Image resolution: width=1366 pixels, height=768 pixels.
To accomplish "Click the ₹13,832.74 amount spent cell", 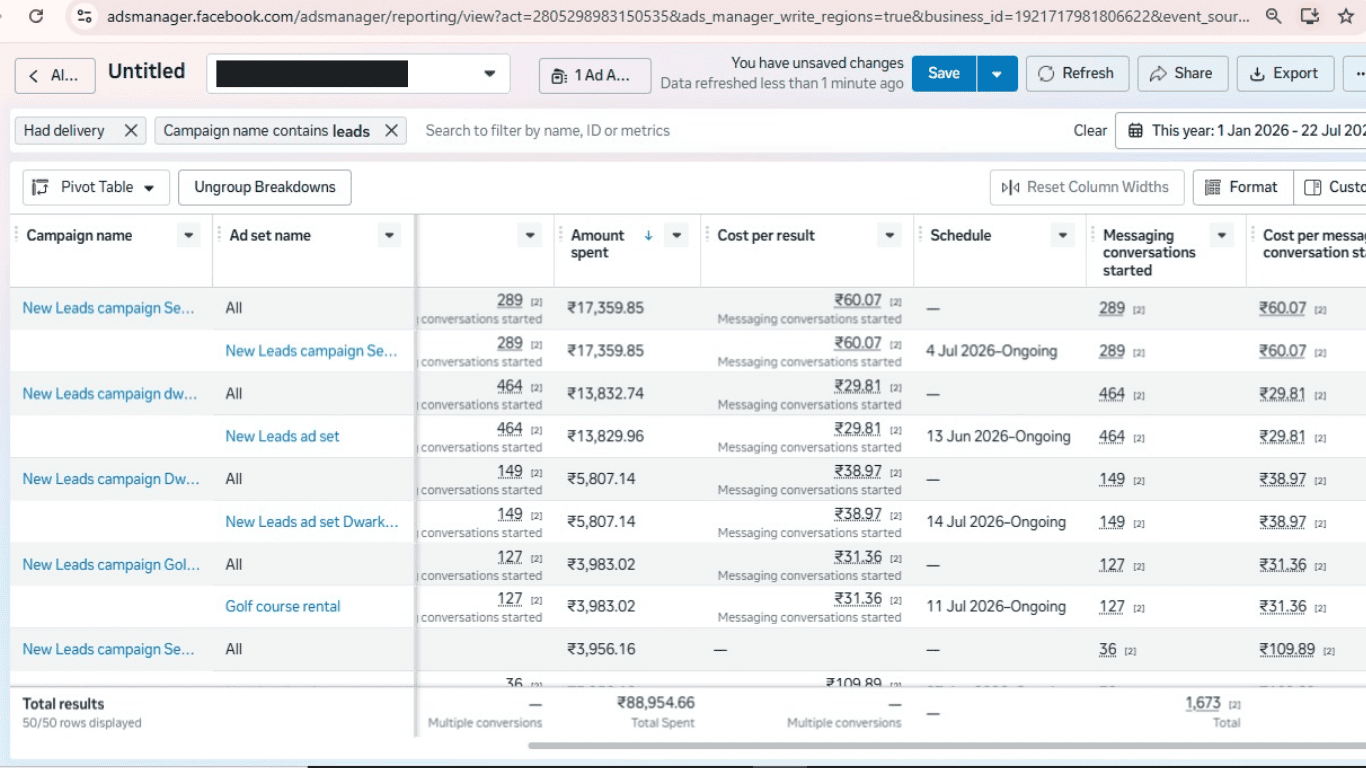I will pos(605,393).
